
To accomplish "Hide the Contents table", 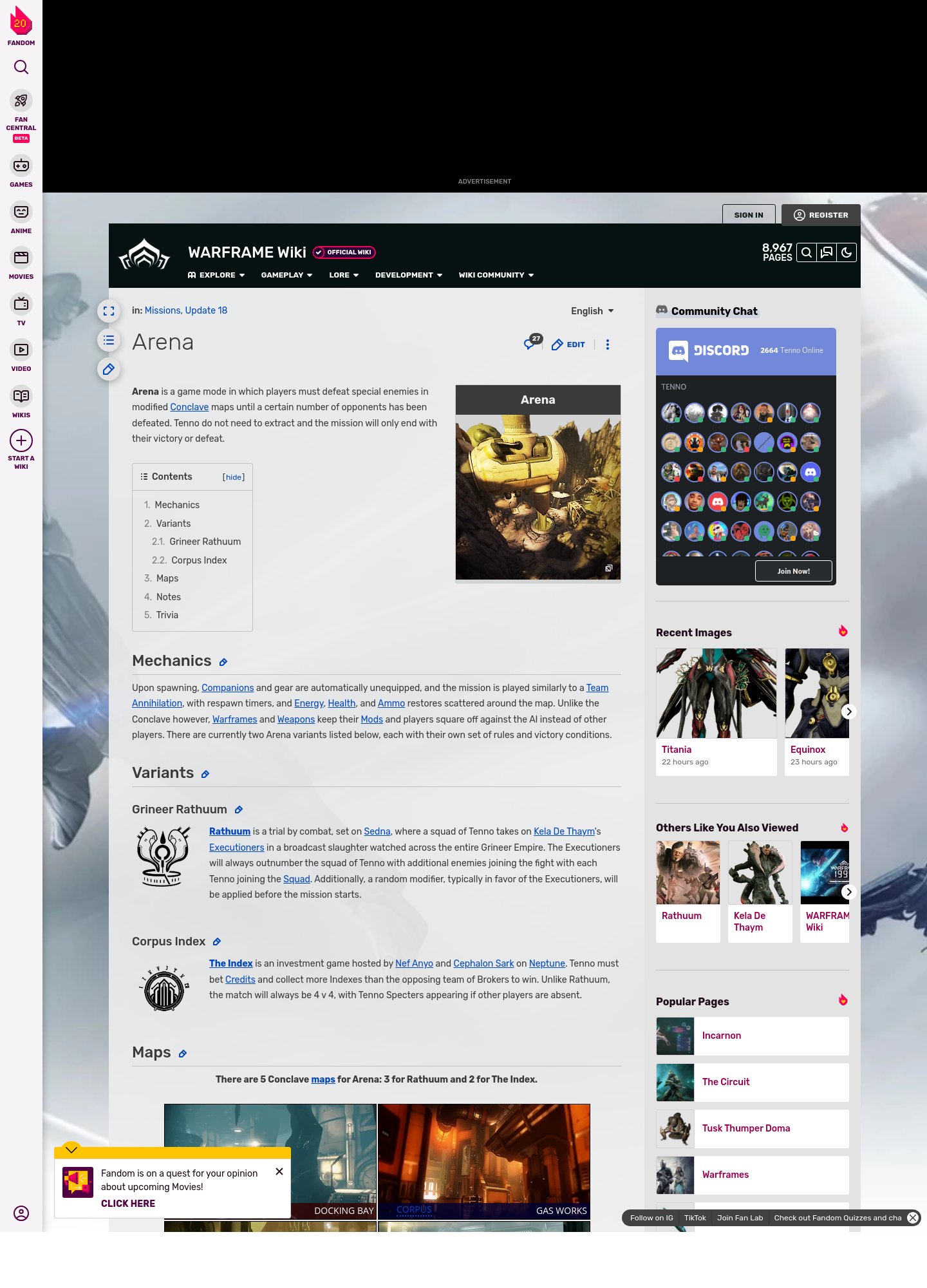I will (234, 477).
